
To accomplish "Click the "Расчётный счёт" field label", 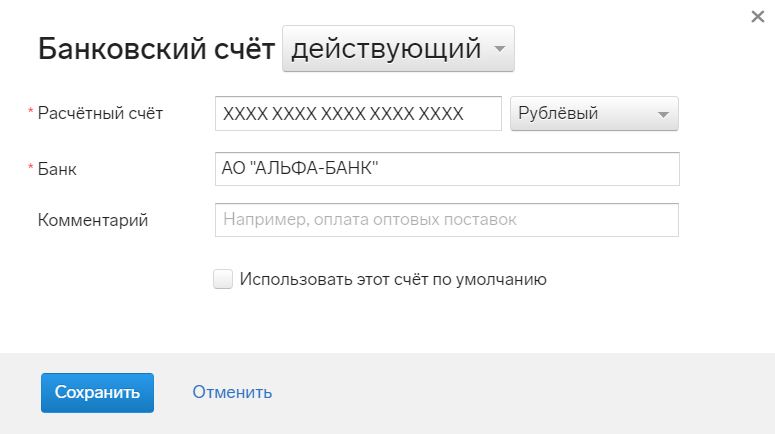I will [100, 113].
